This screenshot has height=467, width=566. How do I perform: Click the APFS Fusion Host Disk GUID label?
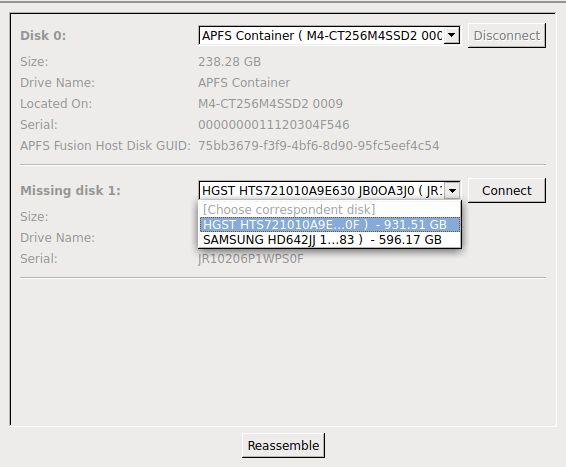point(105,146)
